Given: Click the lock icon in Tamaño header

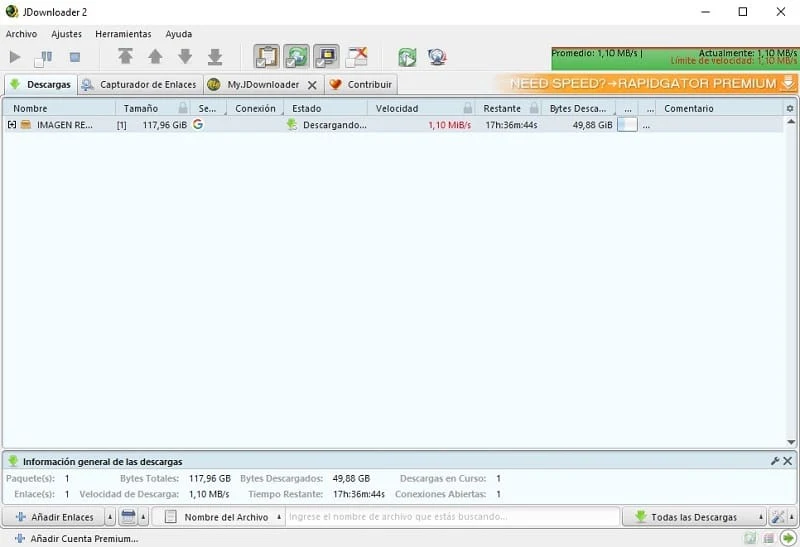Looking at the screenshot, I should coord(183,108).
